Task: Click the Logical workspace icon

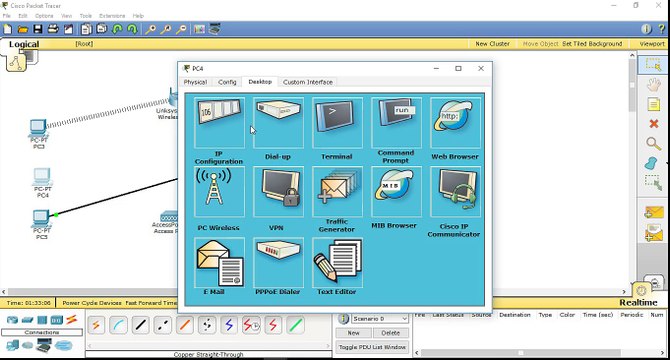Action: click(x=16, y=62)
